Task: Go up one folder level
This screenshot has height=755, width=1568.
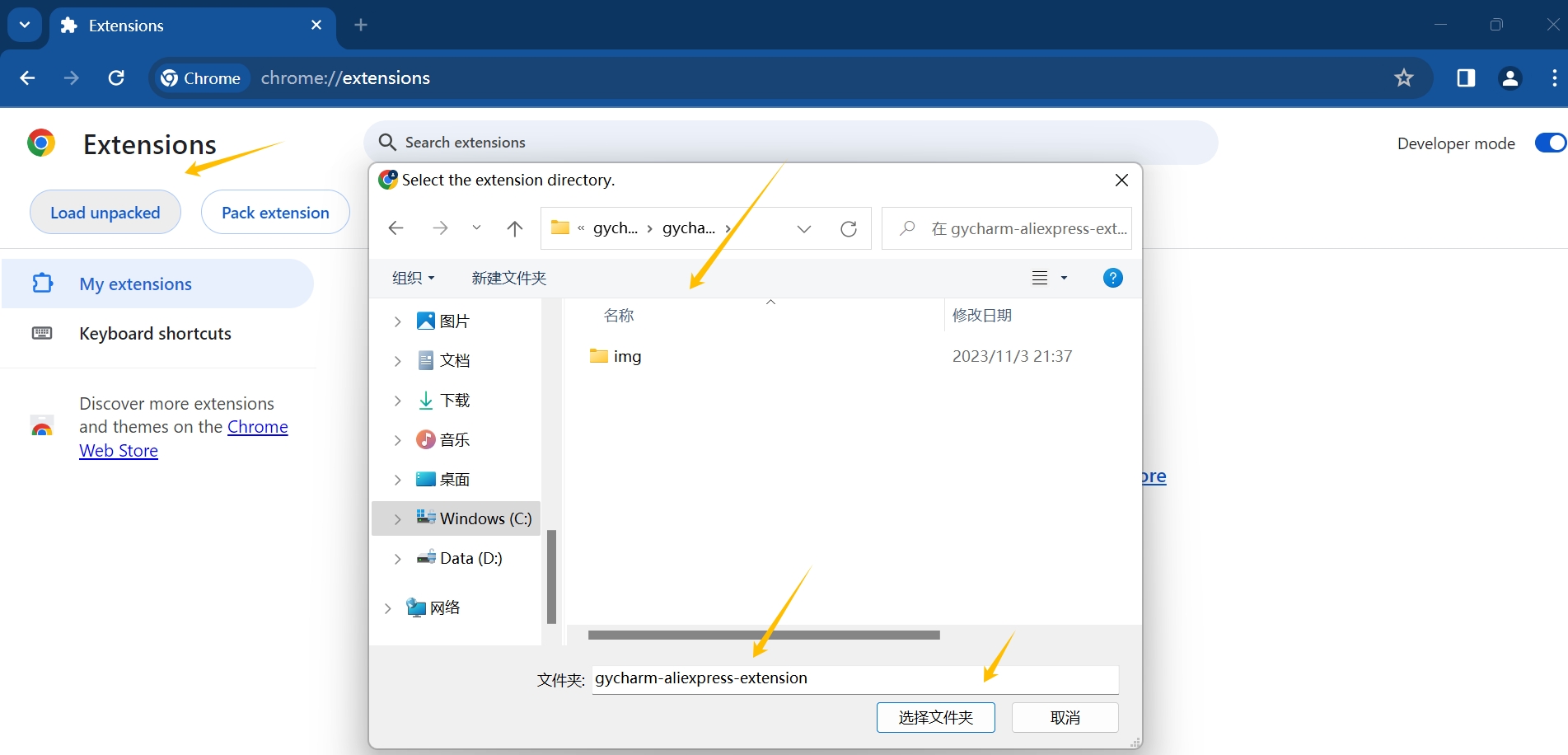Action: coord(515,228)
